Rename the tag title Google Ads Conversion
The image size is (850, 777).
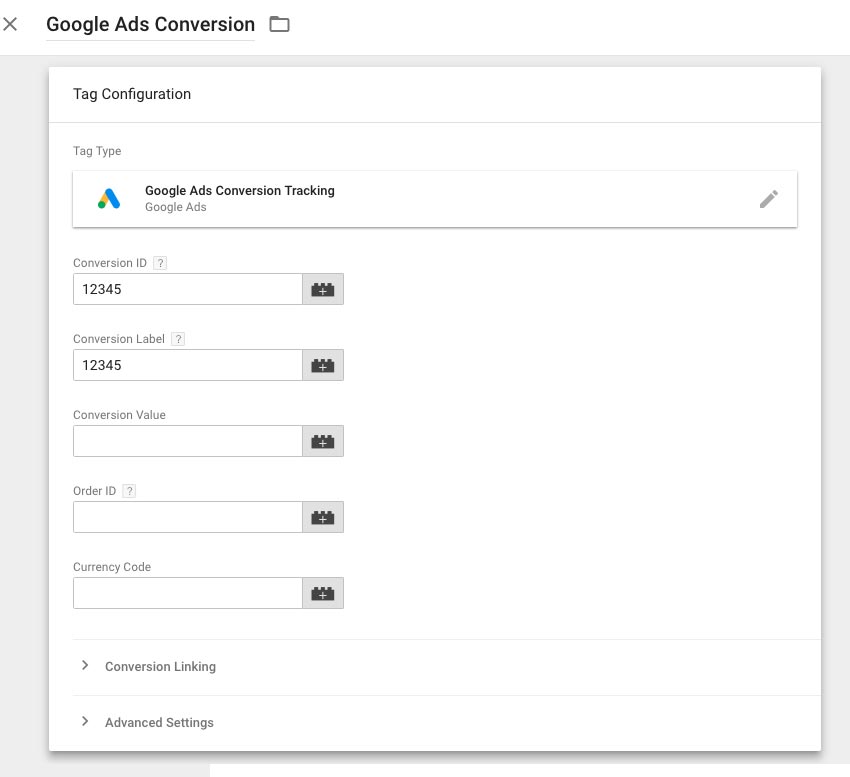150,25
